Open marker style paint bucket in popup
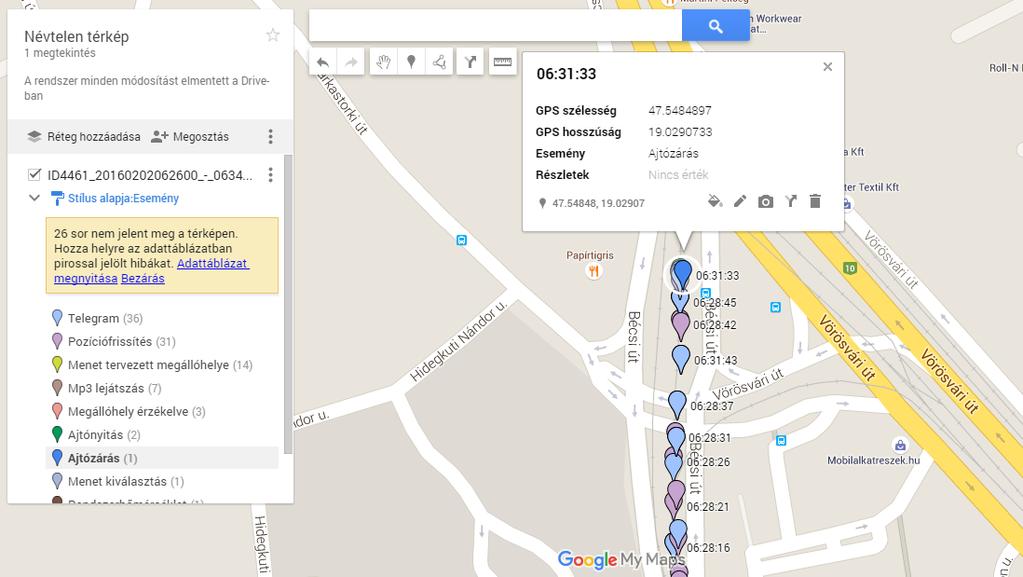The width and height of the screenshot is (1023, 577). [714, 201]
